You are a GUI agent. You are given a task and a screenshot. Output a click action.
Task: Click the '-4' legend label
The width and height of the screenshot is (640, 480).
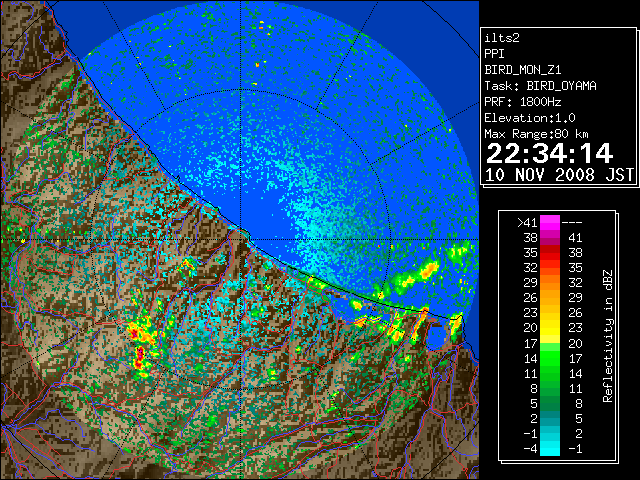(530, 449)
